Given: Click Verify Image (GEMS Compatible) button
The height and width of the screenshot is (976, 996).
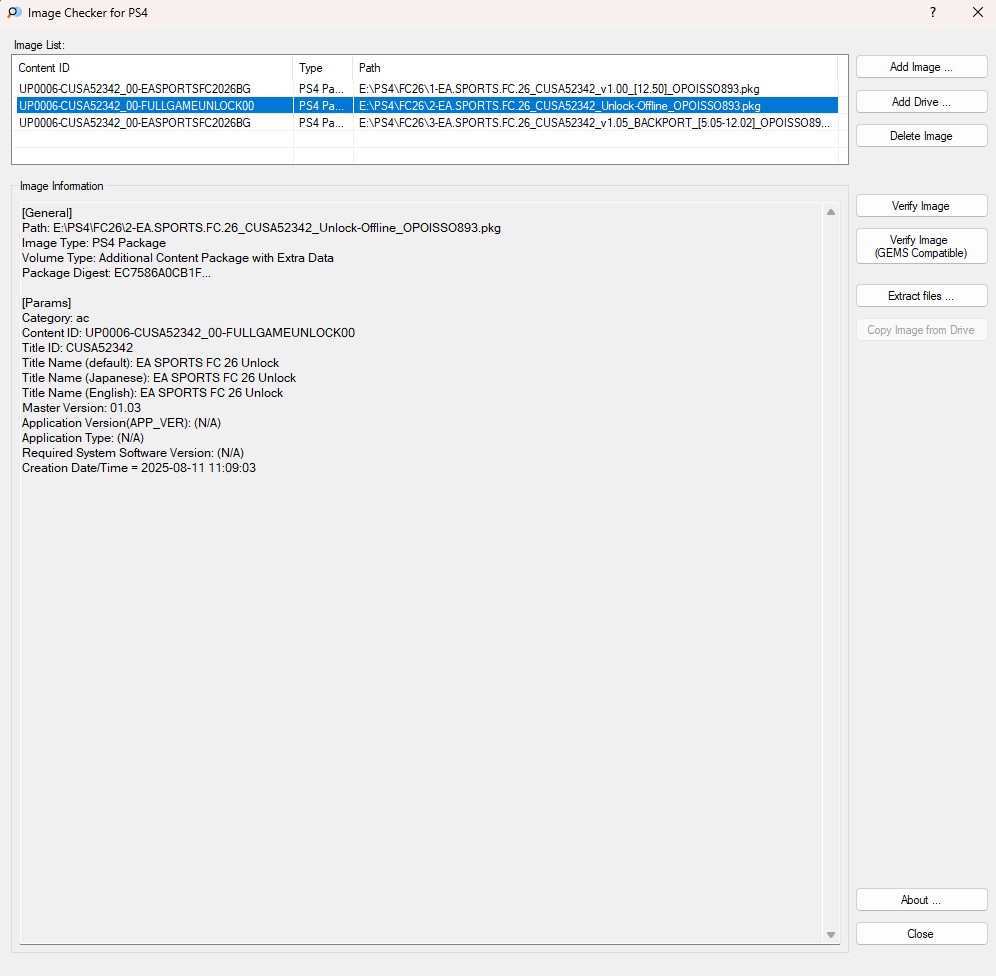Looking at the screenshot, I should [x=921, y=247].
